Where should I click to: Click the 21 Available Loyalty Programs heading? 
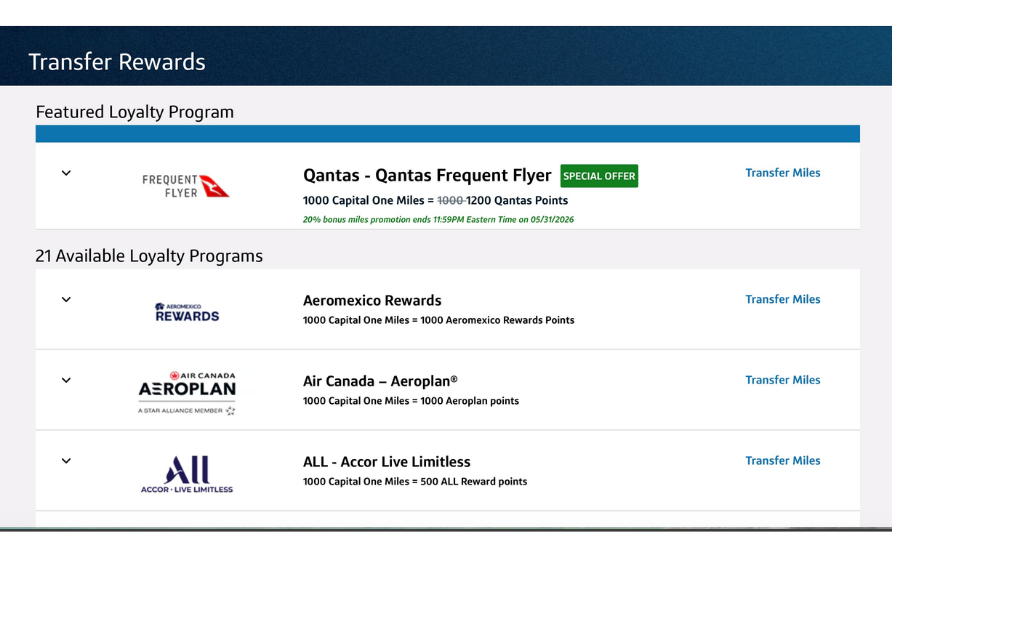[x=149, y=256]
